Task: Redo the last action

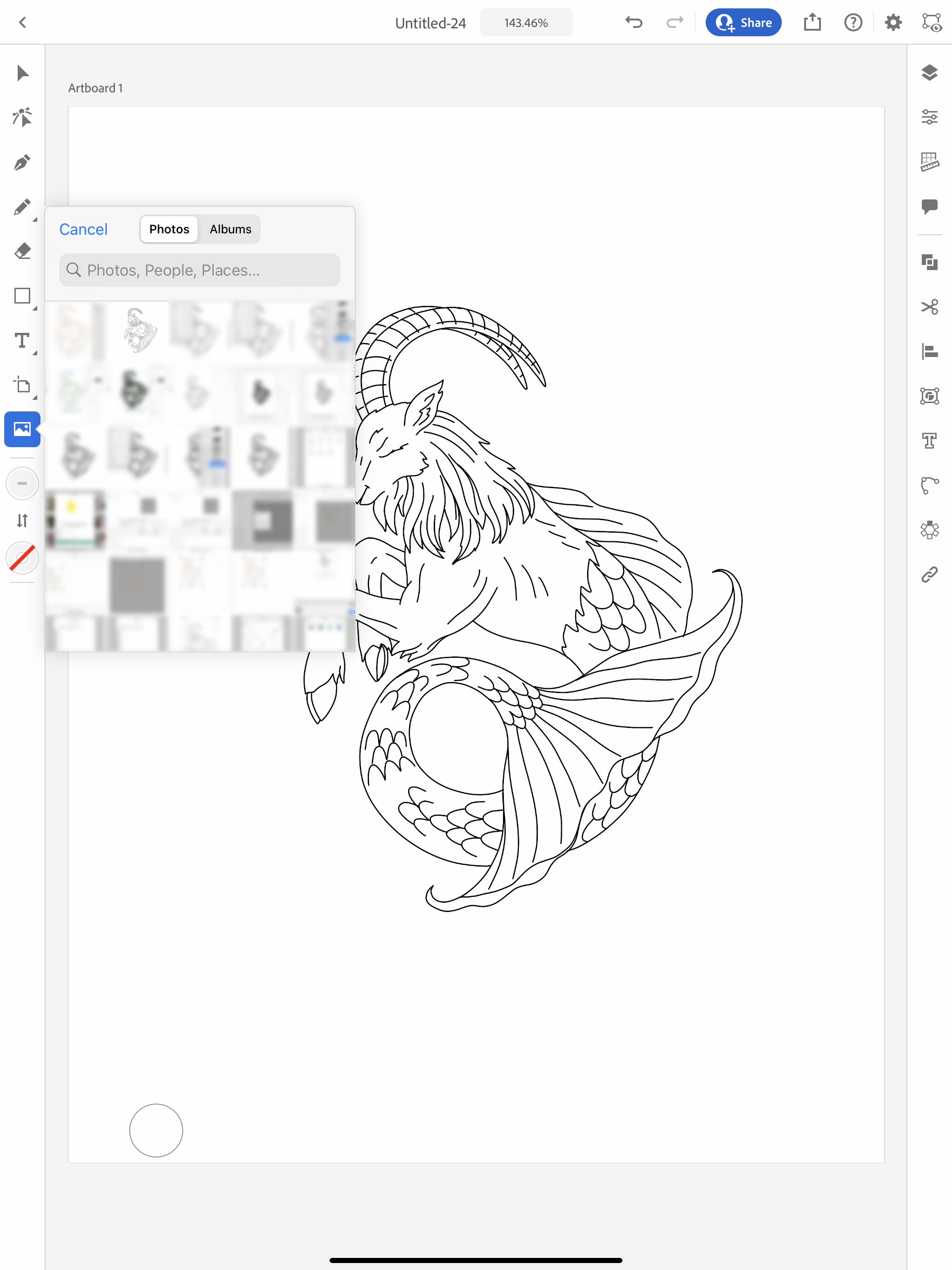Action: [x=674, y=22]
